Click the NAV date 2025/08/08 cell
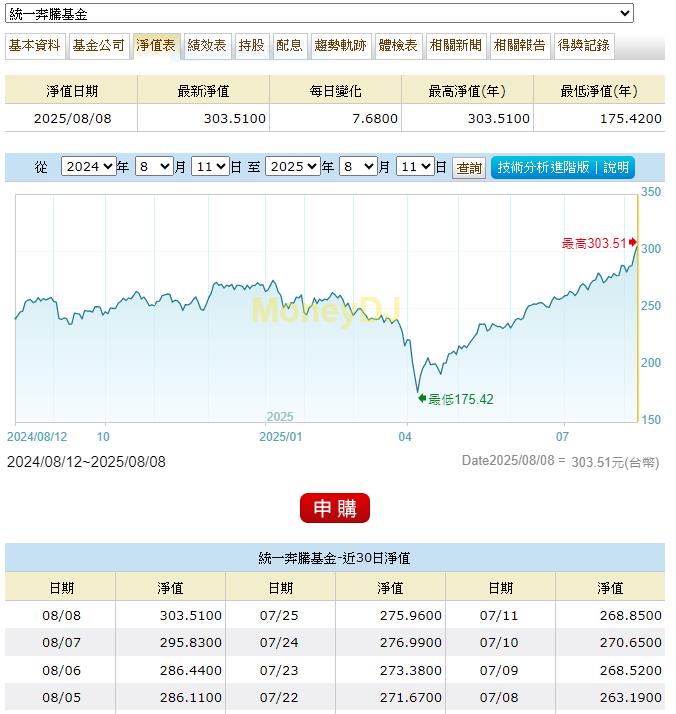676x714 pixels. point(72,118)
